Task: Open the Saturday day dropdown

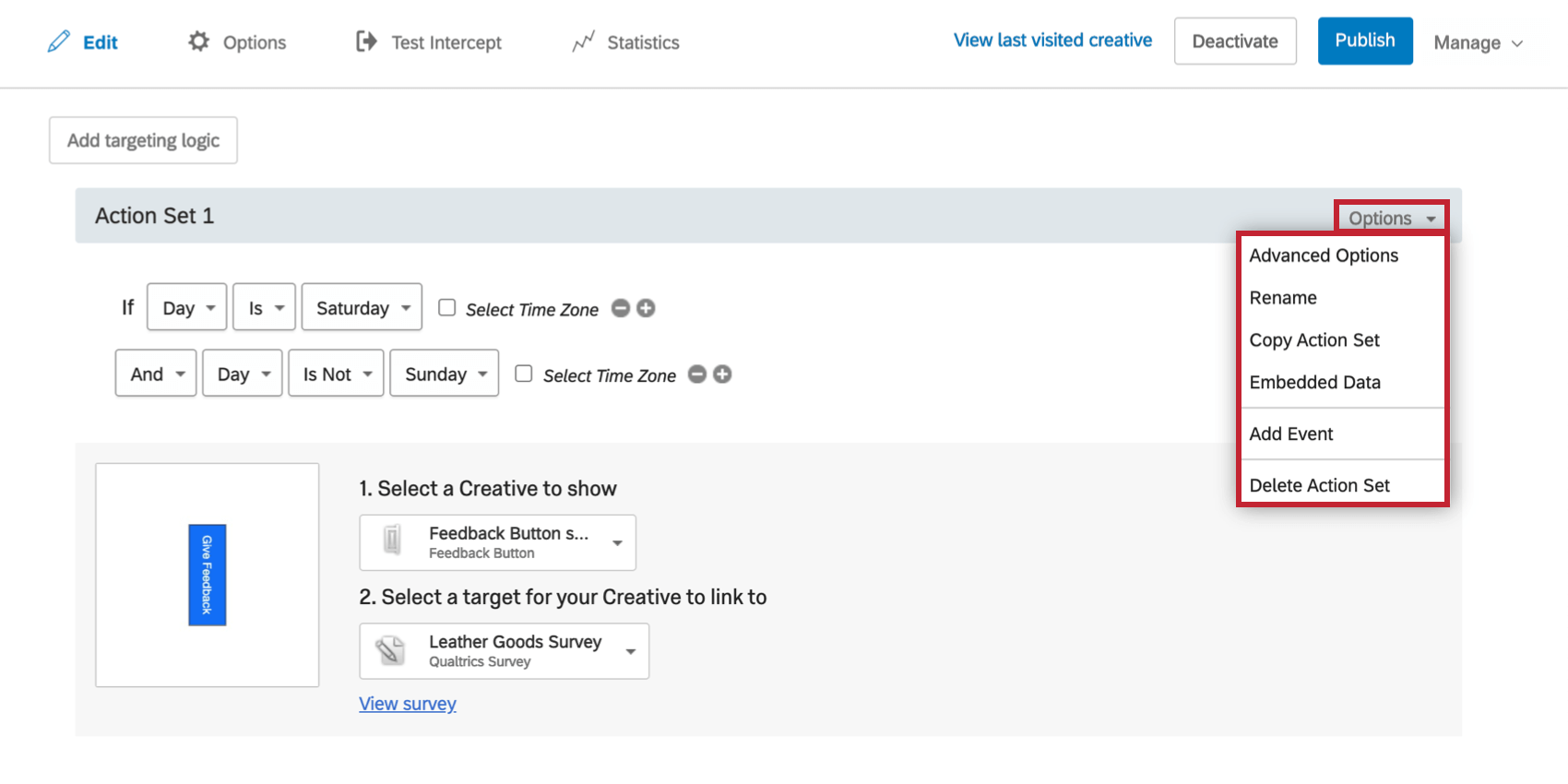Action: (x=361, y=306)
